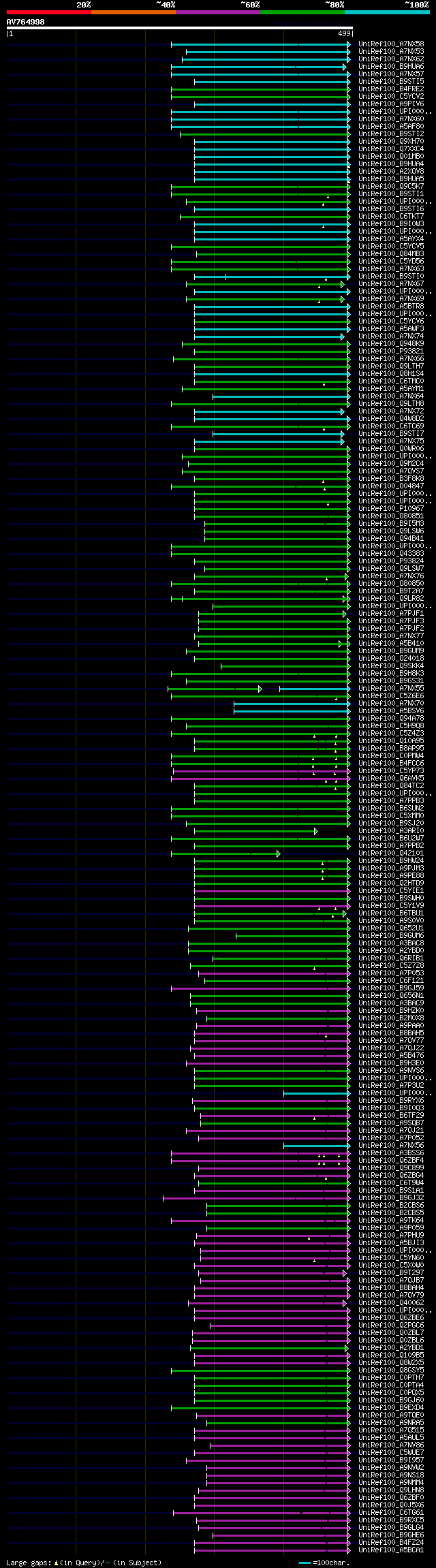Select the UniRef100_Q0WR06 label
Image resolution: width=436 pixels, height=1568 pixels.
[x=391, y=449]
